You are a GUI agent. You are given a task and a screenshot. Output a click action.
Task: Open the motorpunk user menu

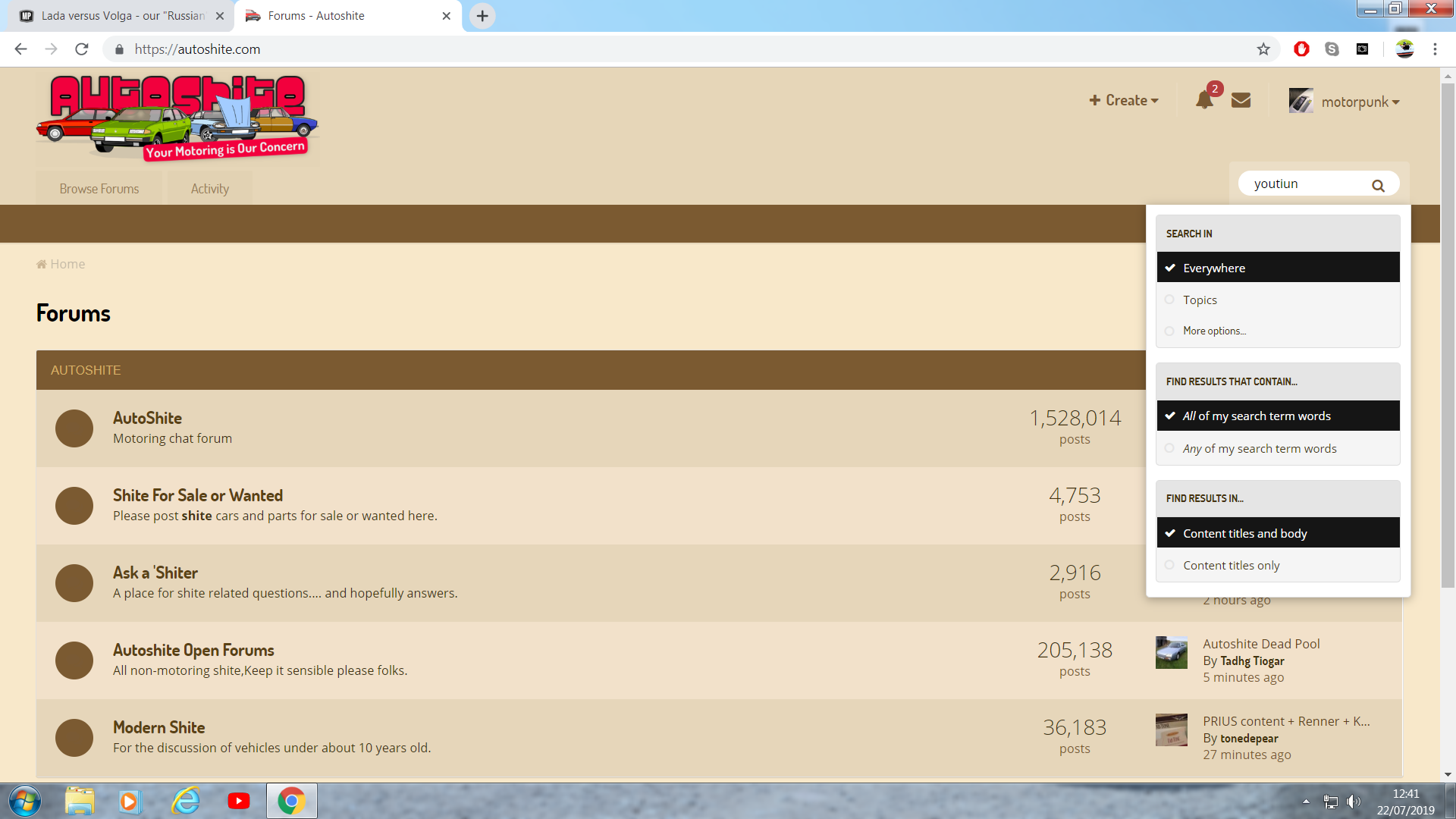[x=1360, y=102]
